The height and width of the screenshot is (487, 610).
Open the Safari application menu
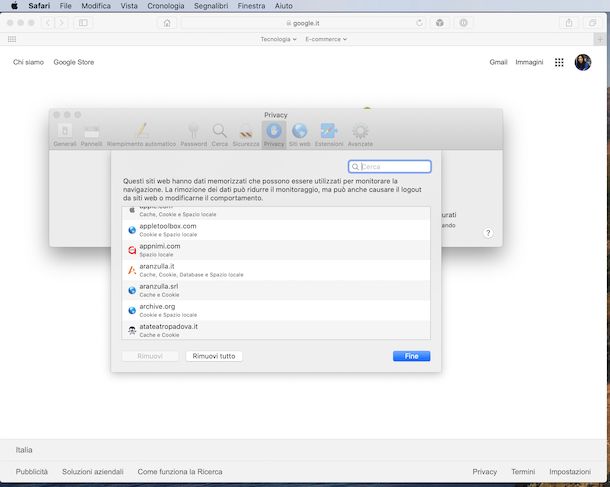point(39,6)
